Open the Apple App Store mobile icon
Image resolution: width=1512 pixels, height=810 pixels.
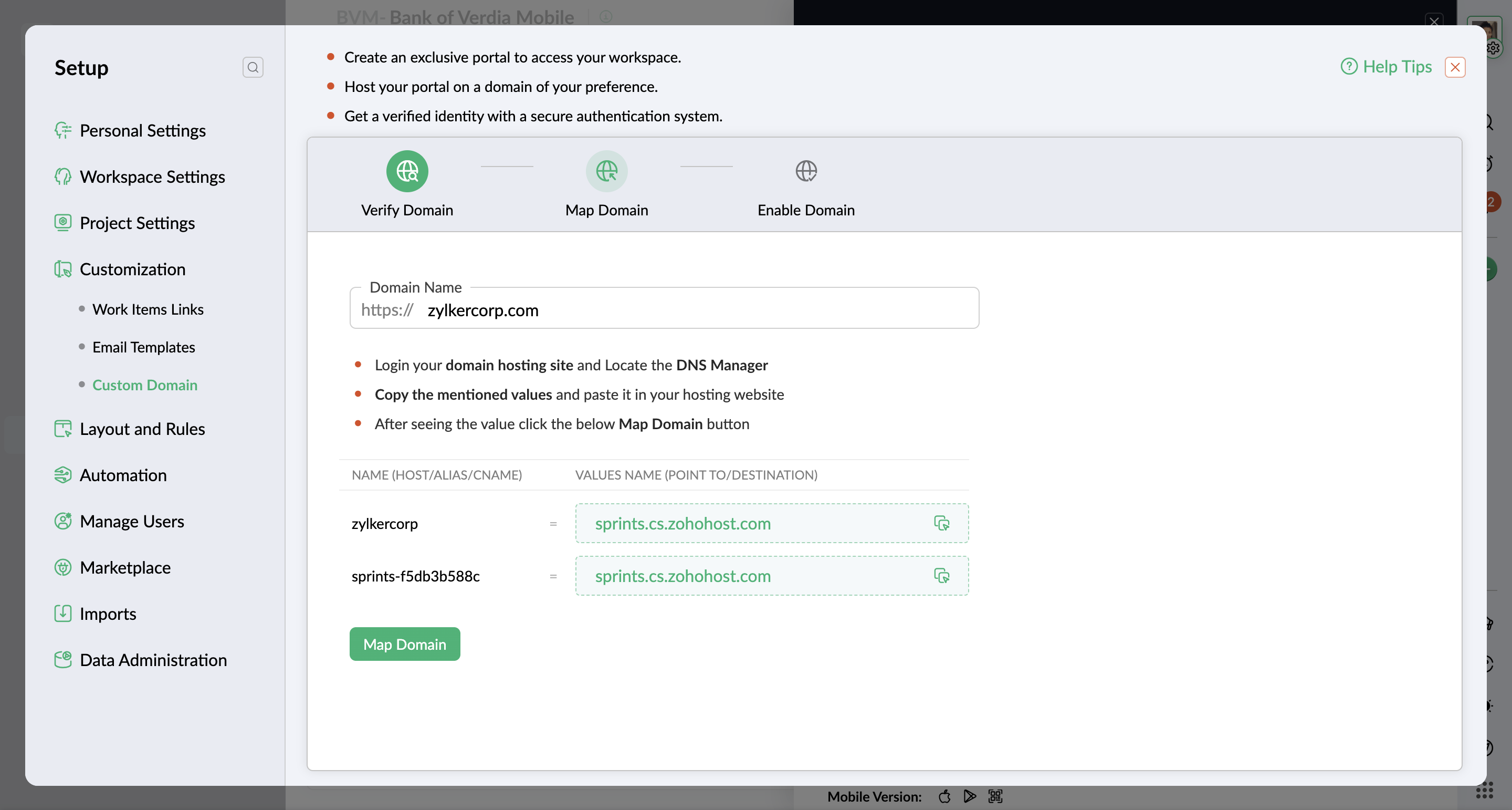click(x=944, y=796)
